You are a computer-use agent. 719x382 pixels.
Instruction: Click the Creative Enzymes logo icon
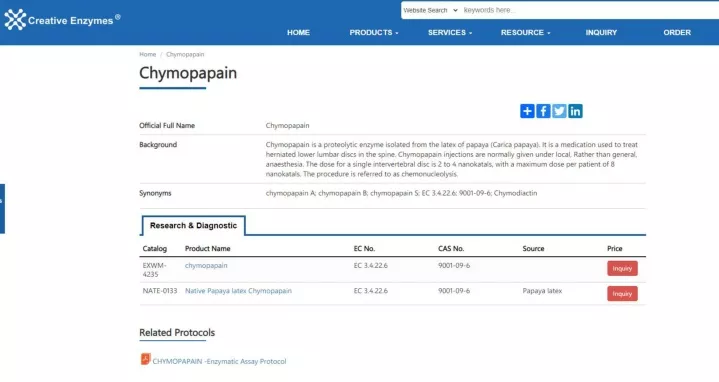pos(15,20)
